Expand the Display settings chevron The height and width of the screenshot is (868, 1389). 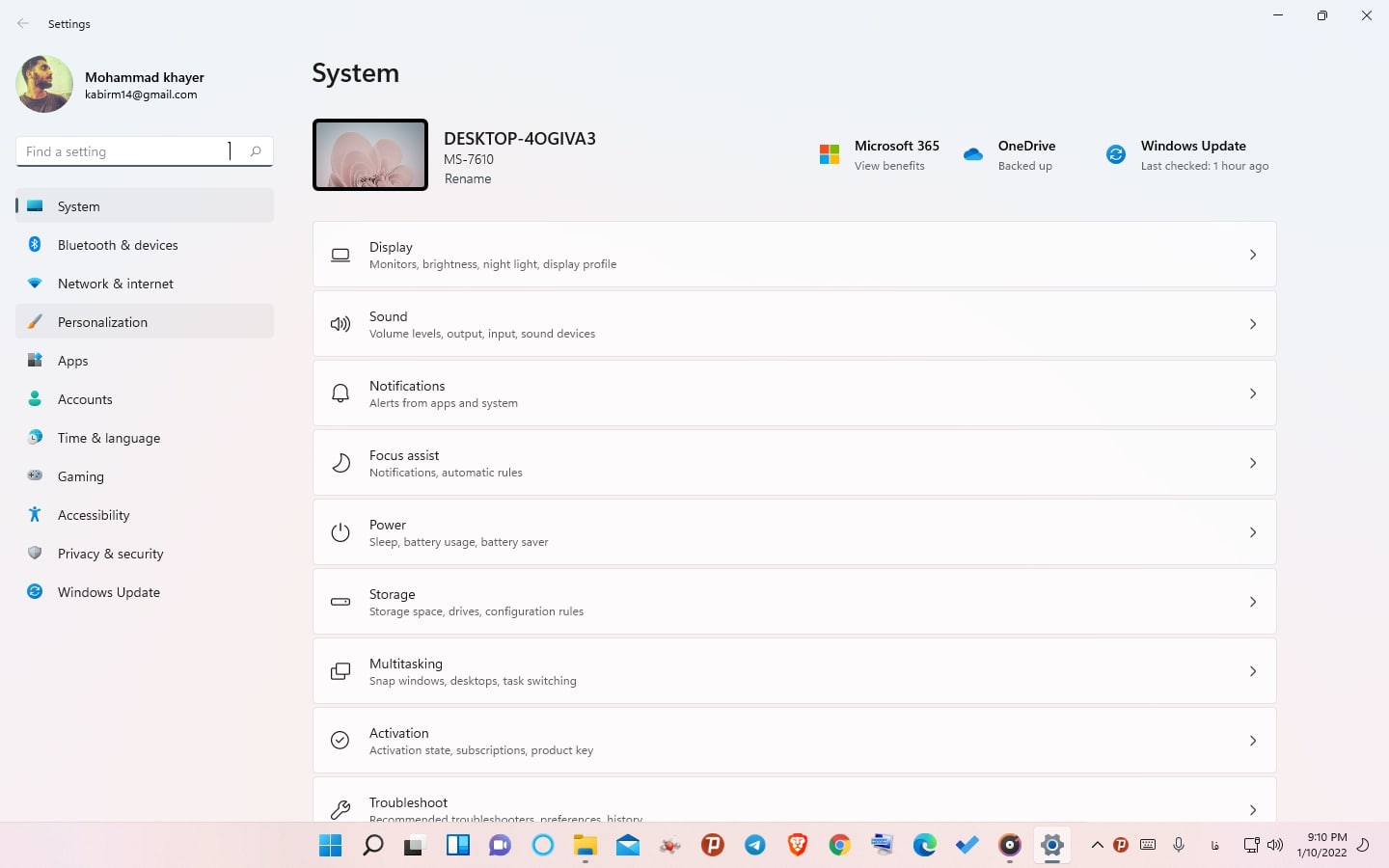pyautogui.click(x=1252, y=255)
